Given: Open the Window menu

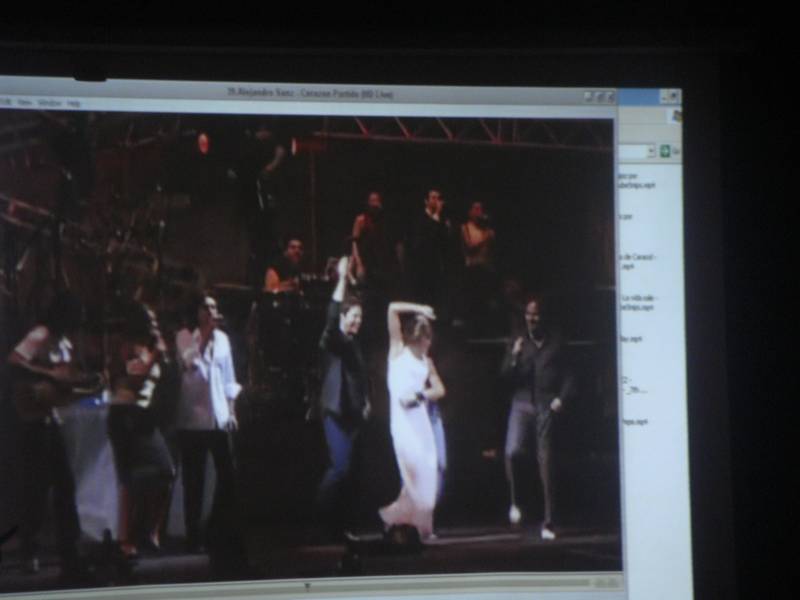Looking at the screenshot, I should click(49, 103).
